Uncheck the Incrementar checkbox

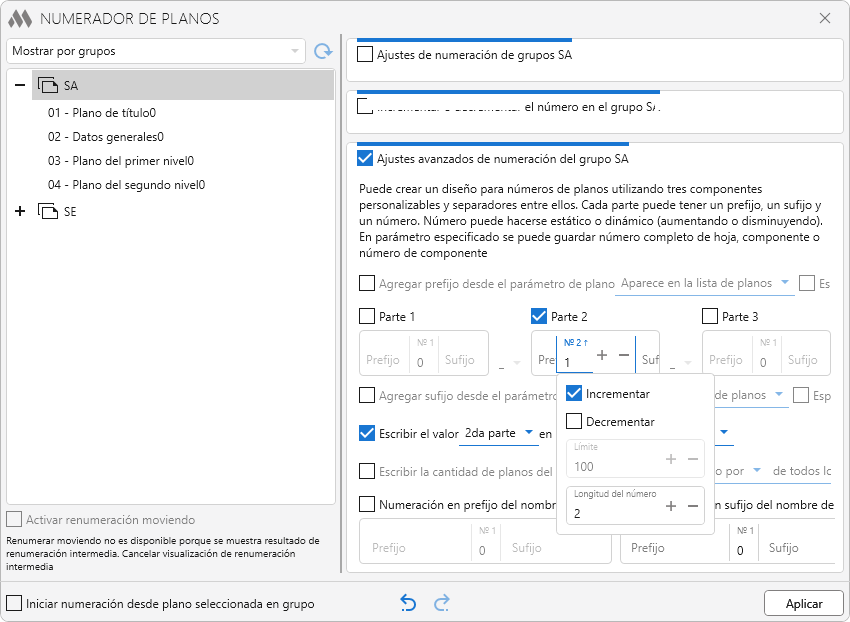click(574, 394)
